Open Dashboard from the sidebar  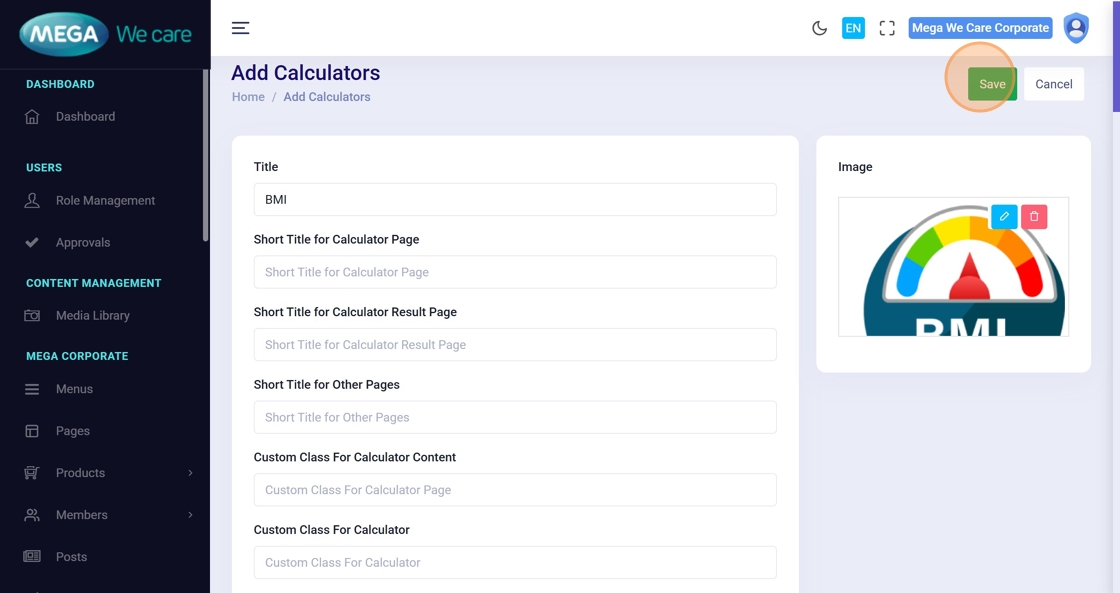85,117
